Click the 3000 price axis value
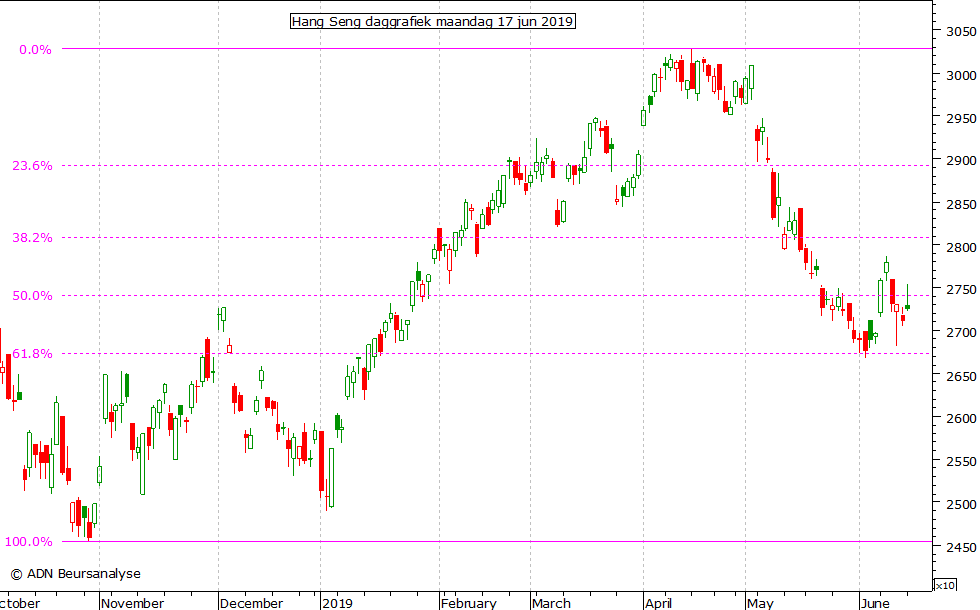The height and width of the screenshot is (610, 980). point(958,75)
